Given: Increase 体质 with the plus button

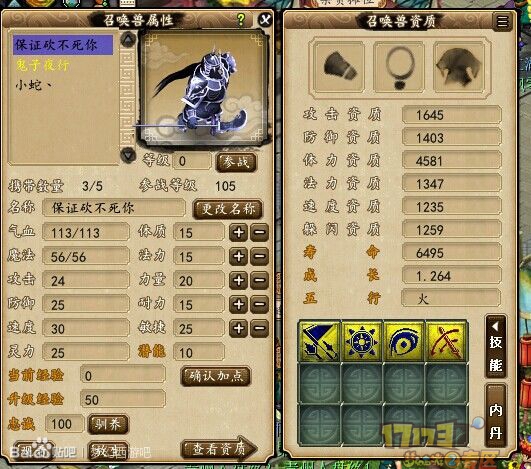Looking at the screenshot, I should tap(238, 232).
